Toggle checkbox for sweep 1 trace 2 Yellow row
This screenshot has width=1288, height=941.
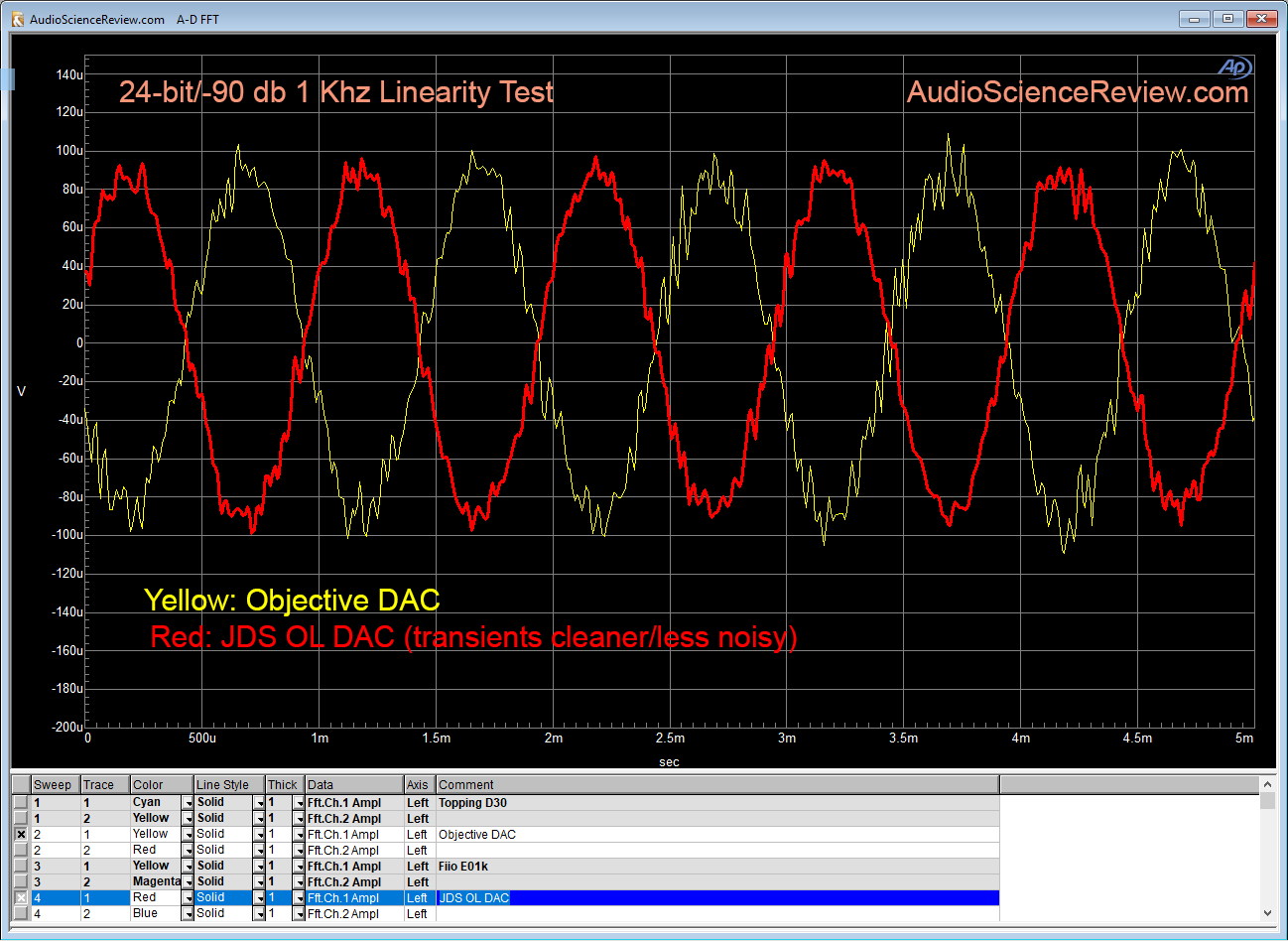point(21,818)
